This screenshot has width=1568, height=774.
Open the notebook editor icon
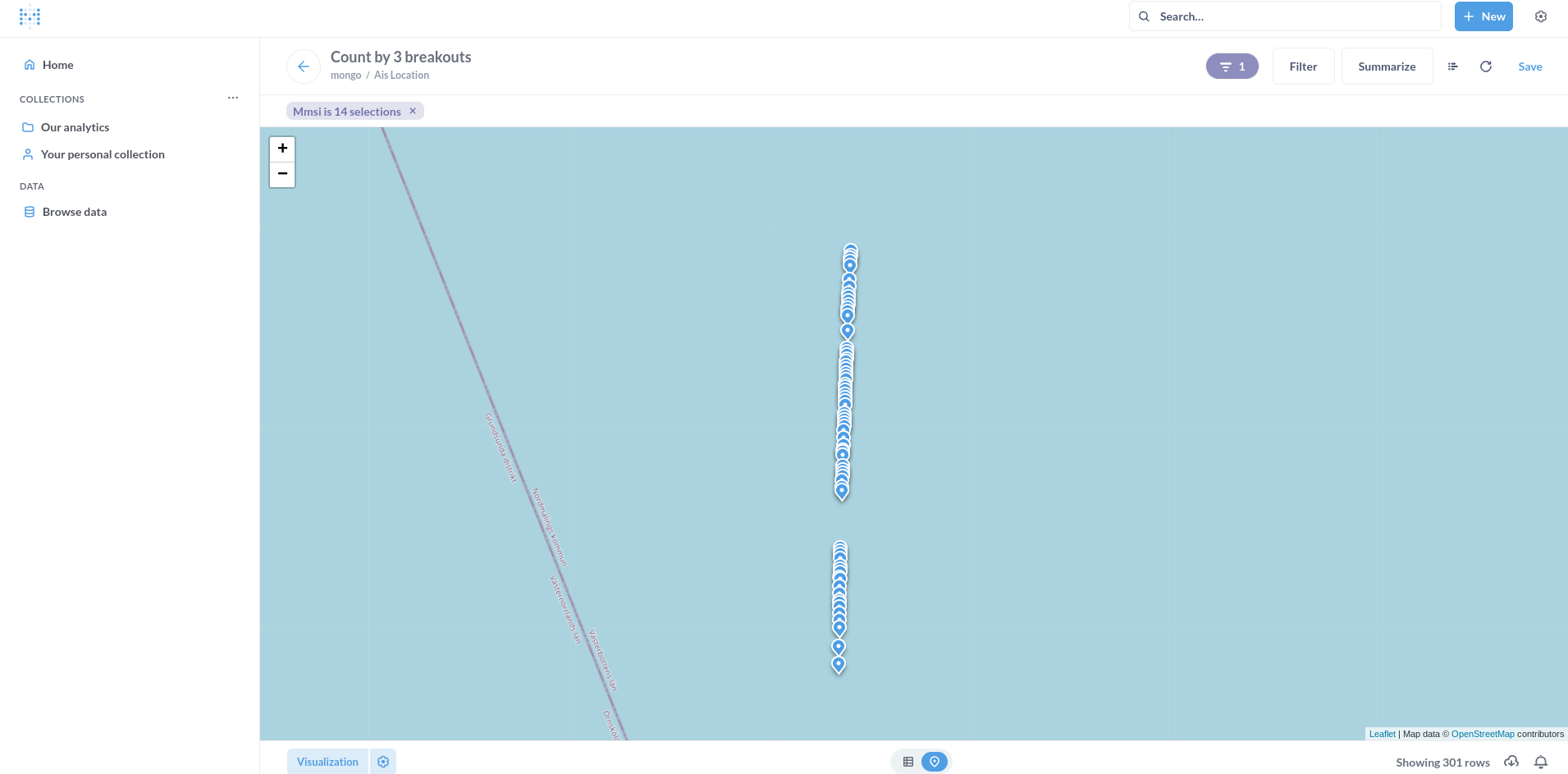pos(1452,66)
